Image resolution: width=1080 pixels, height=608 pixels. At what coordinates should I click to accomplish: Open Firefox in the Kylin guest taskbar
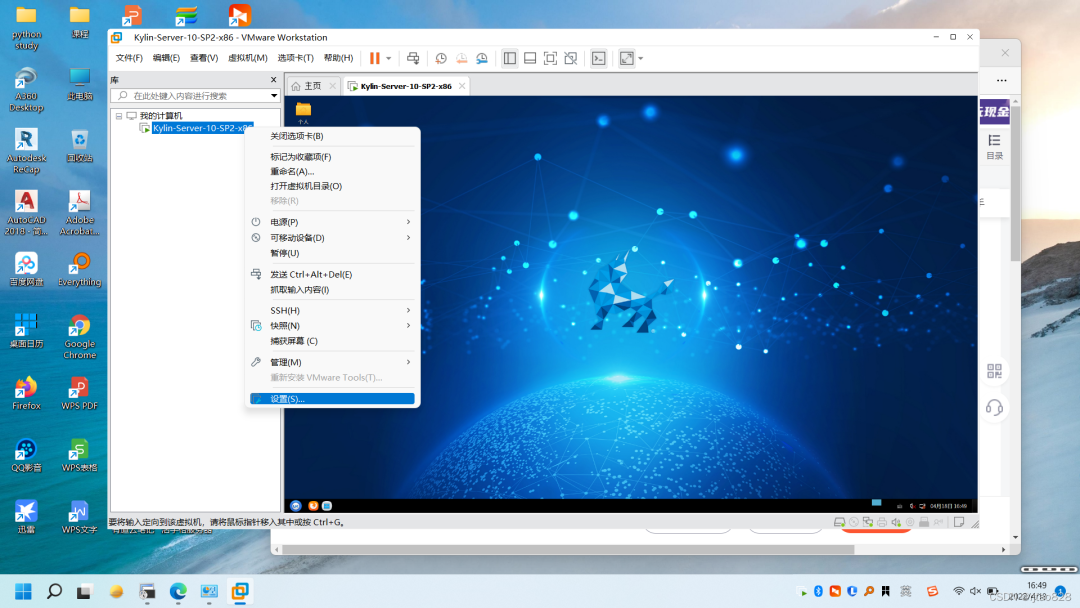click(313, 505)
